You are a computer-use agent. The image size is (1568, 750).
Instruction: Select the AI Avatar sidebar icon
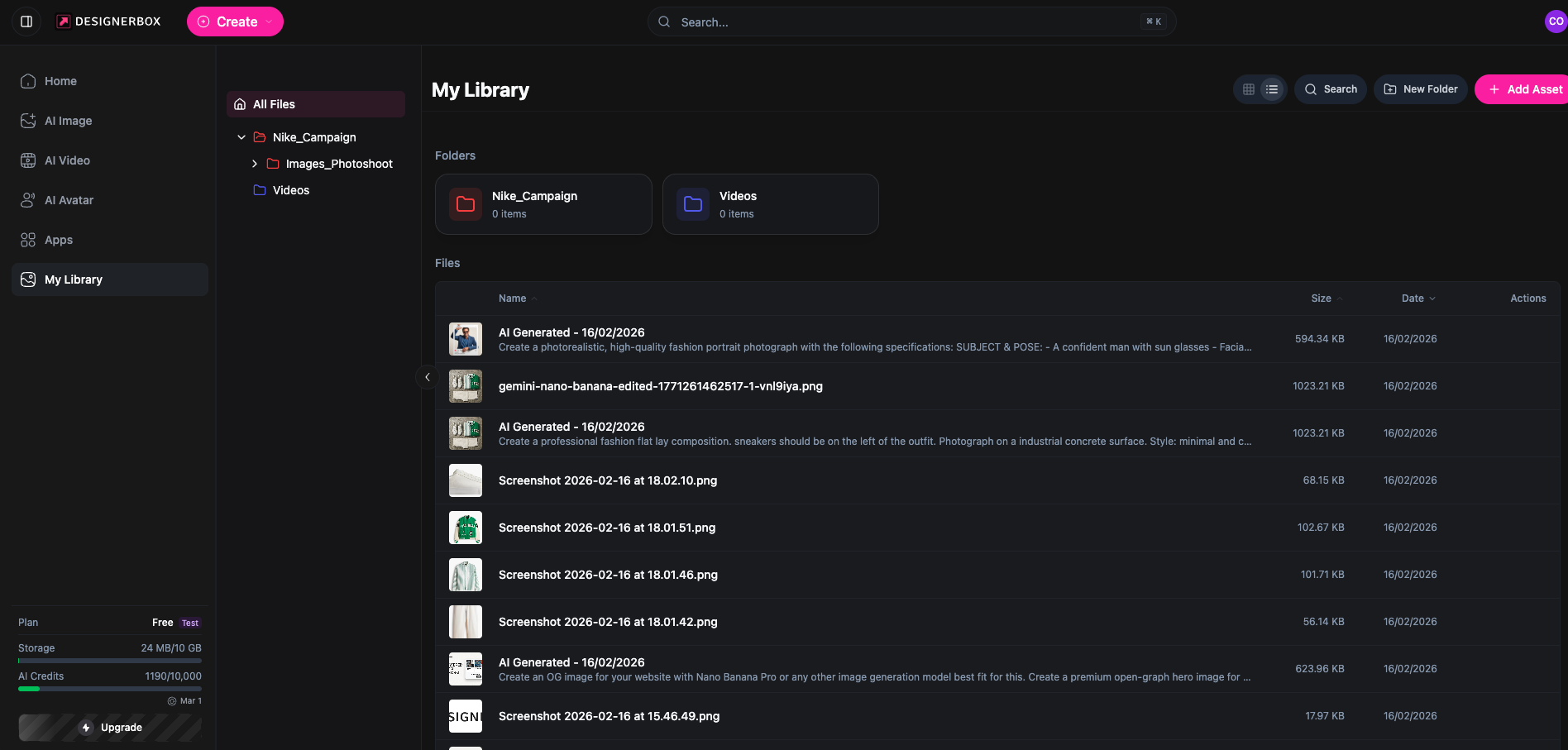[x=27, y=200]
